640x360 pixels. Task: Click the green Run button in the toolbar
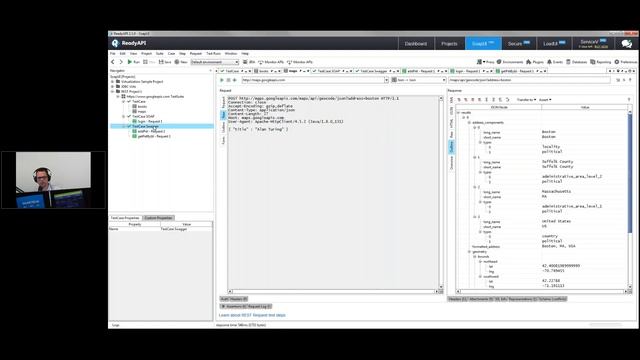(133, 62)
